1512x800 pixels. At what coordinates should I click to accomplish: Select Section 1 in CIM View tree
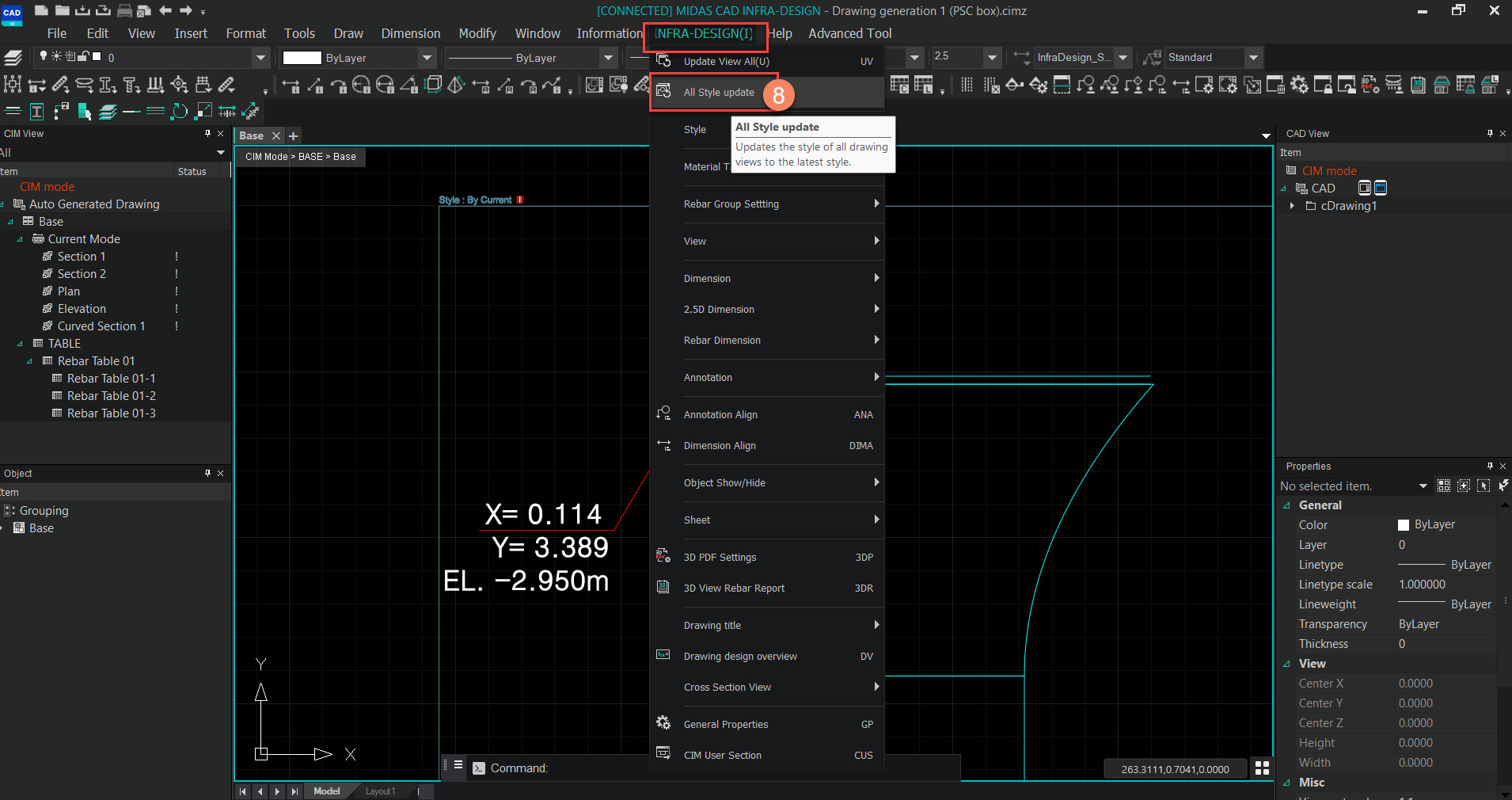click(82, 257)
